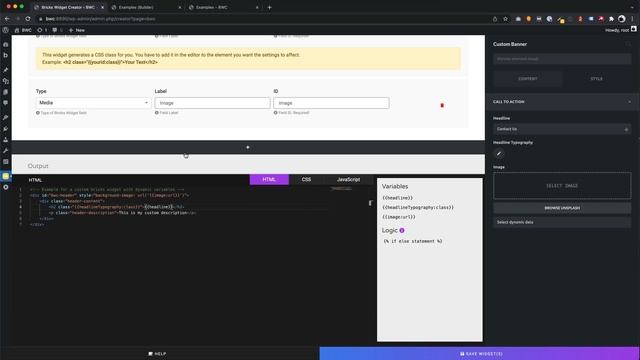
Task: Open the Bricks 'b' sidebar menu icon
Action: click(x=6, y=55)
